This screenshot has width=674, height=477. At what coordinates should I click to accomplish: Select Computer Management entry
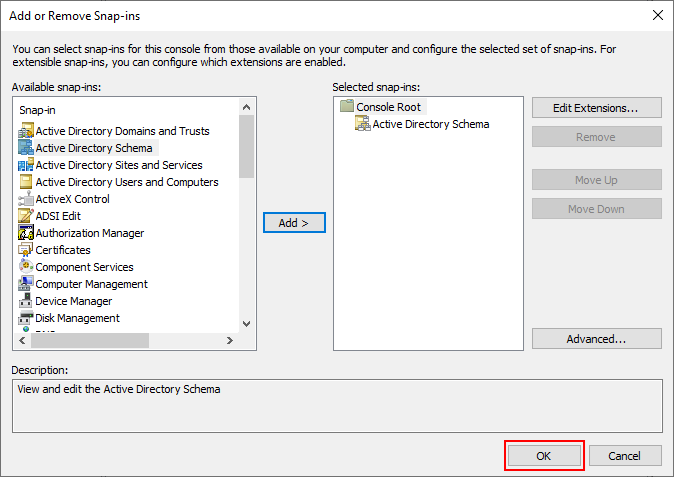tap(92, 284)
